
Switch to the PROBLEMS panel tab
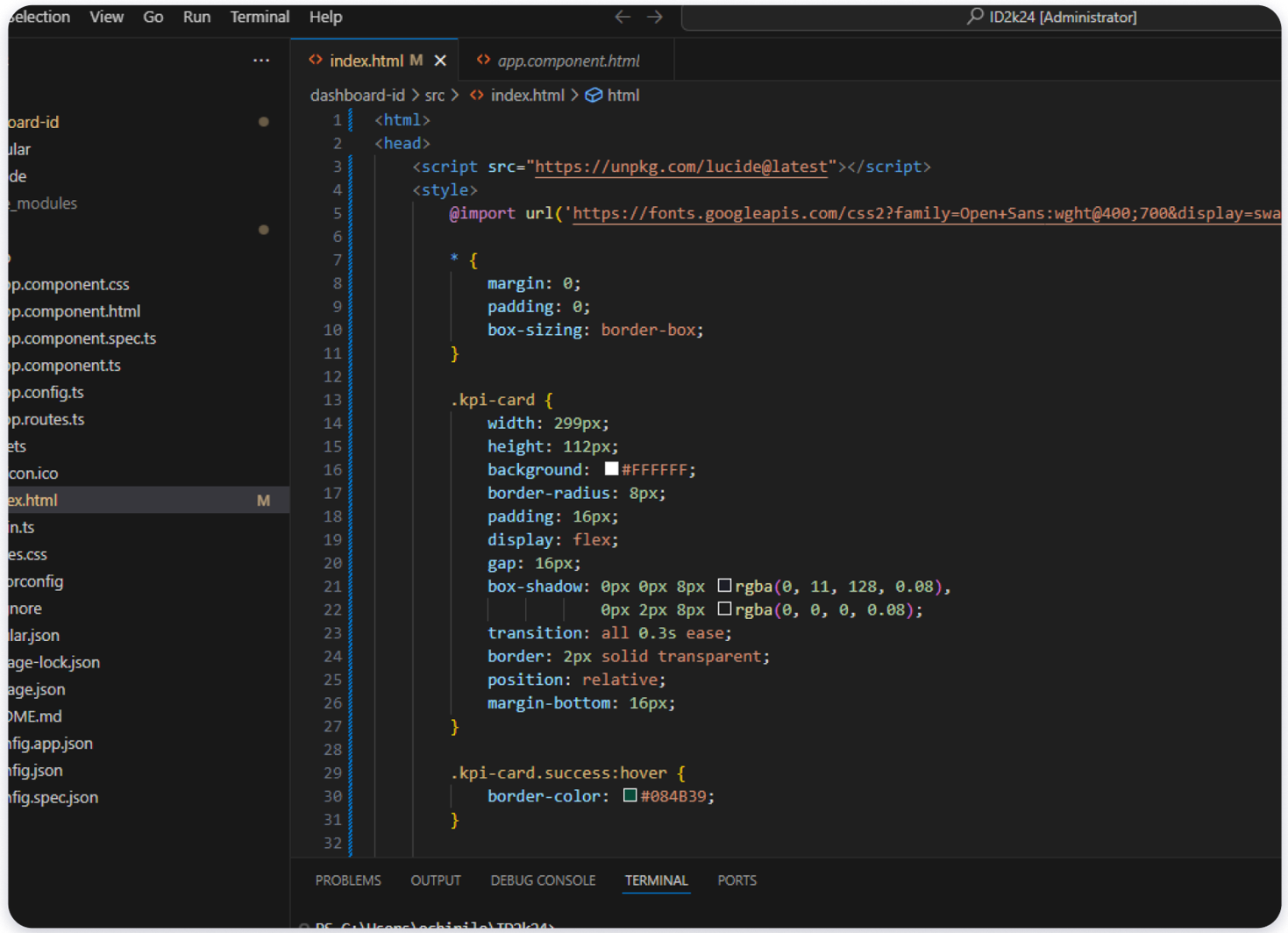[348, 880]
